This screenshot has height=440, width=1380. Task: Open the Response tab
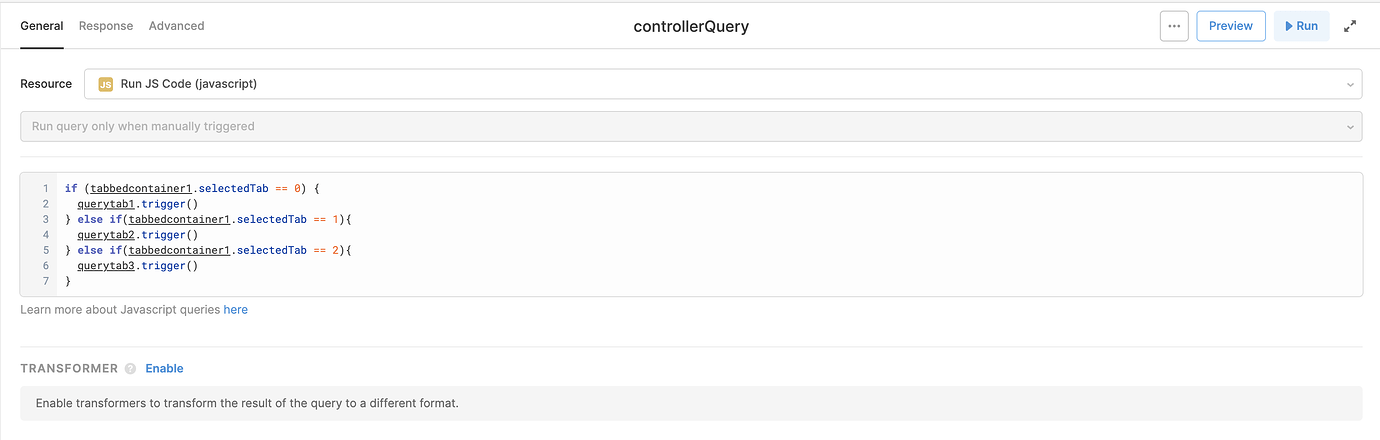click(x=106, y=26)
